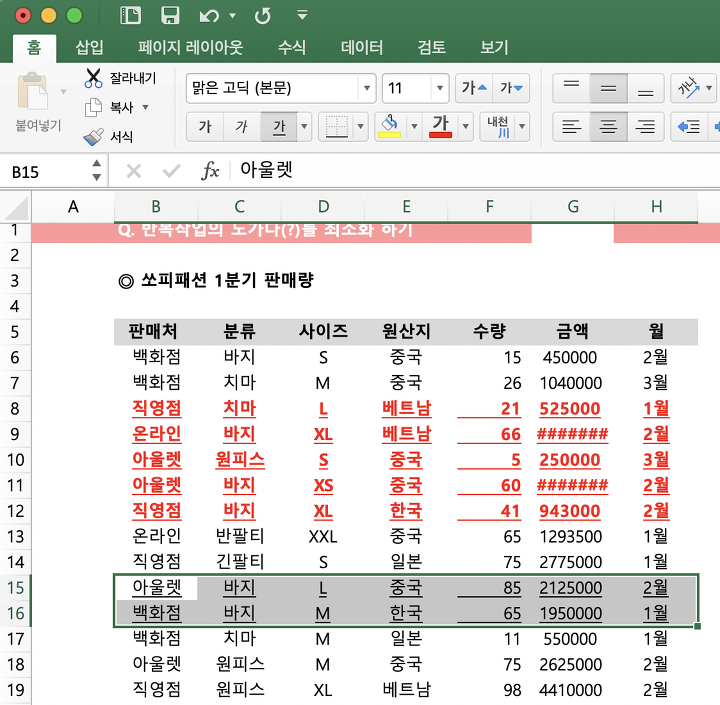Screen dimensions: 720x705
Task: Open the font size dropdown
Action: [439, 88]
